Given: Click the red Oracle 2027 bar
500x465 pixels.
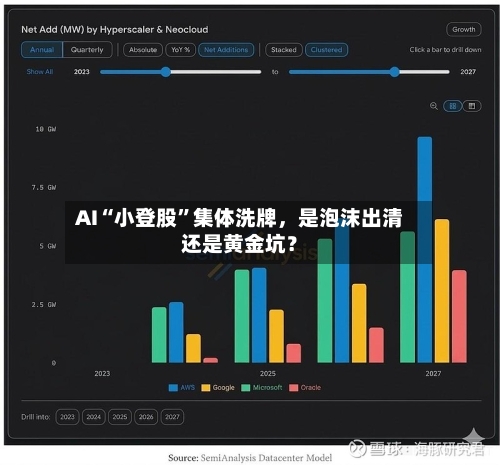Looking at the screenshot, I should tap(459, 316).
